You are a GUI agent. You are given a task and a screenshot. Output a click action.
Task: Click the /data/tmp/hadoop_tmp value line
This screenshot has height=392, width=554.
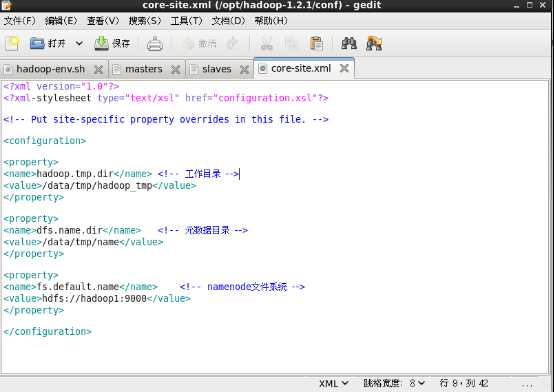coord(100,186)
